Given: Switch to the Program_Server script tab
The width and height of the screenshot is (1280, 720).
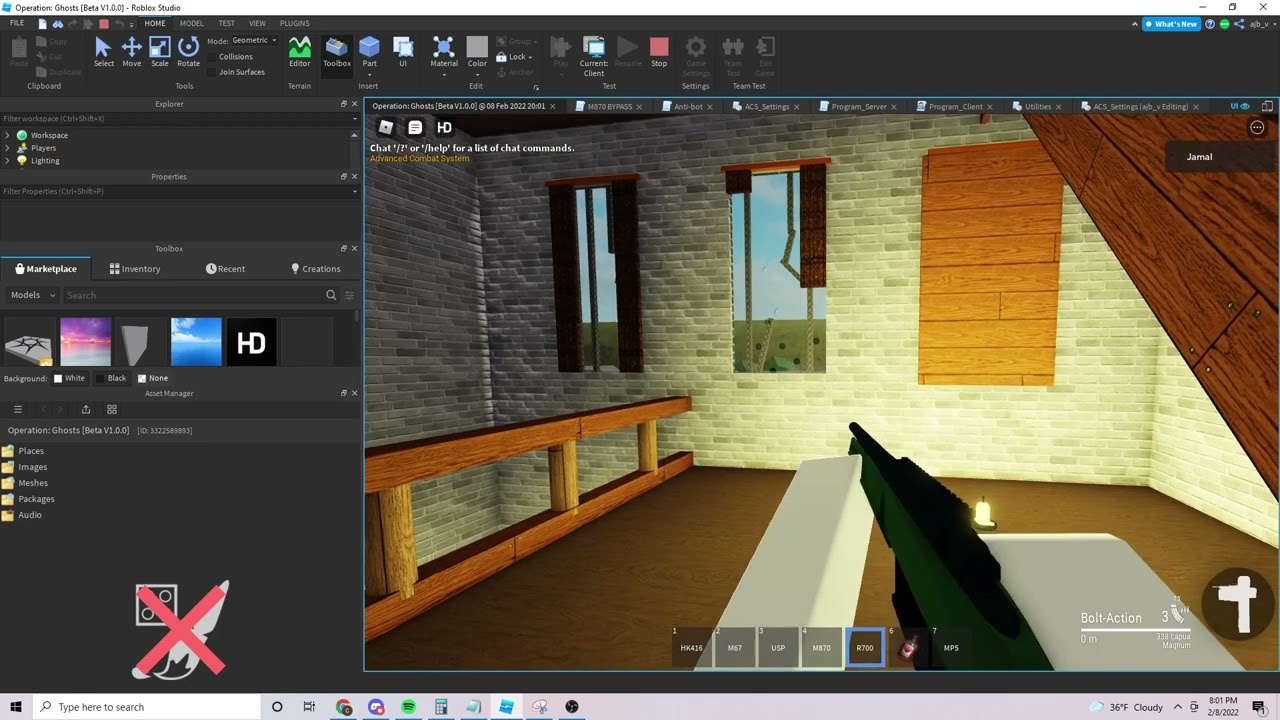Looking at the screenshot, I should click(859, 106).
